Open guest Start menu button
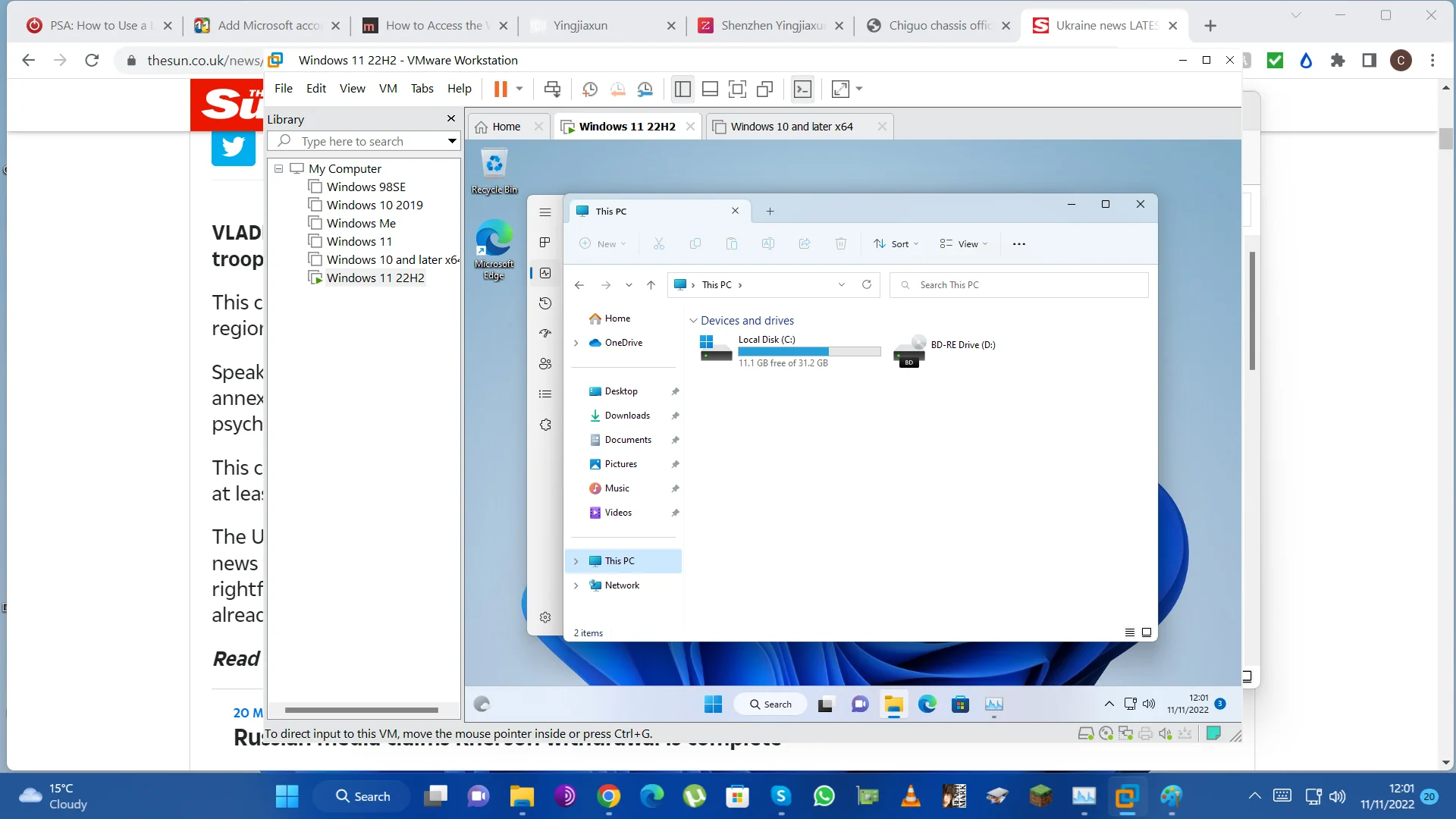Viewport: 1456px width, 819px height. (x=713, y=704)
